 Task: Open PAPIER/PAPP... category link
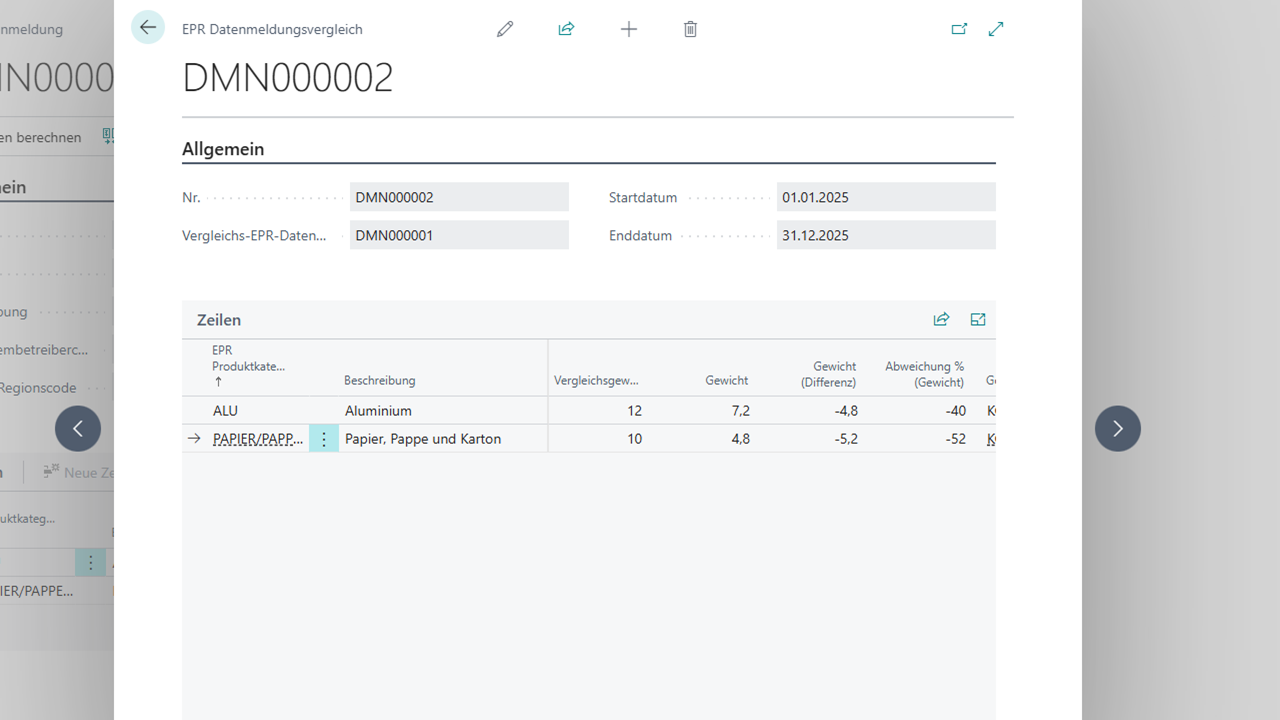pos(258,439)
